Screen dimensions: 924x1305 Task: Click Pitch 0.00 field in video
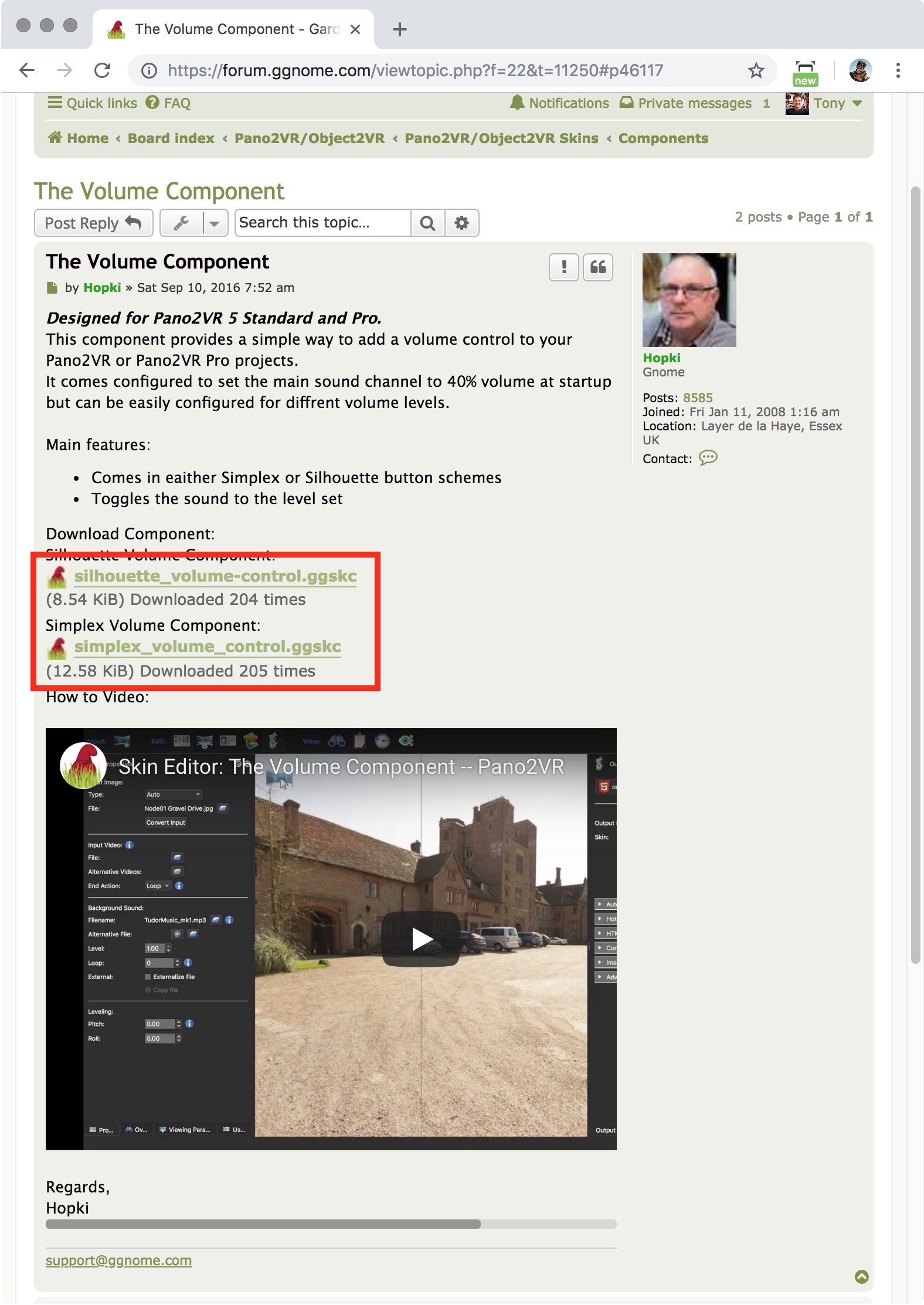(159, 1024)
